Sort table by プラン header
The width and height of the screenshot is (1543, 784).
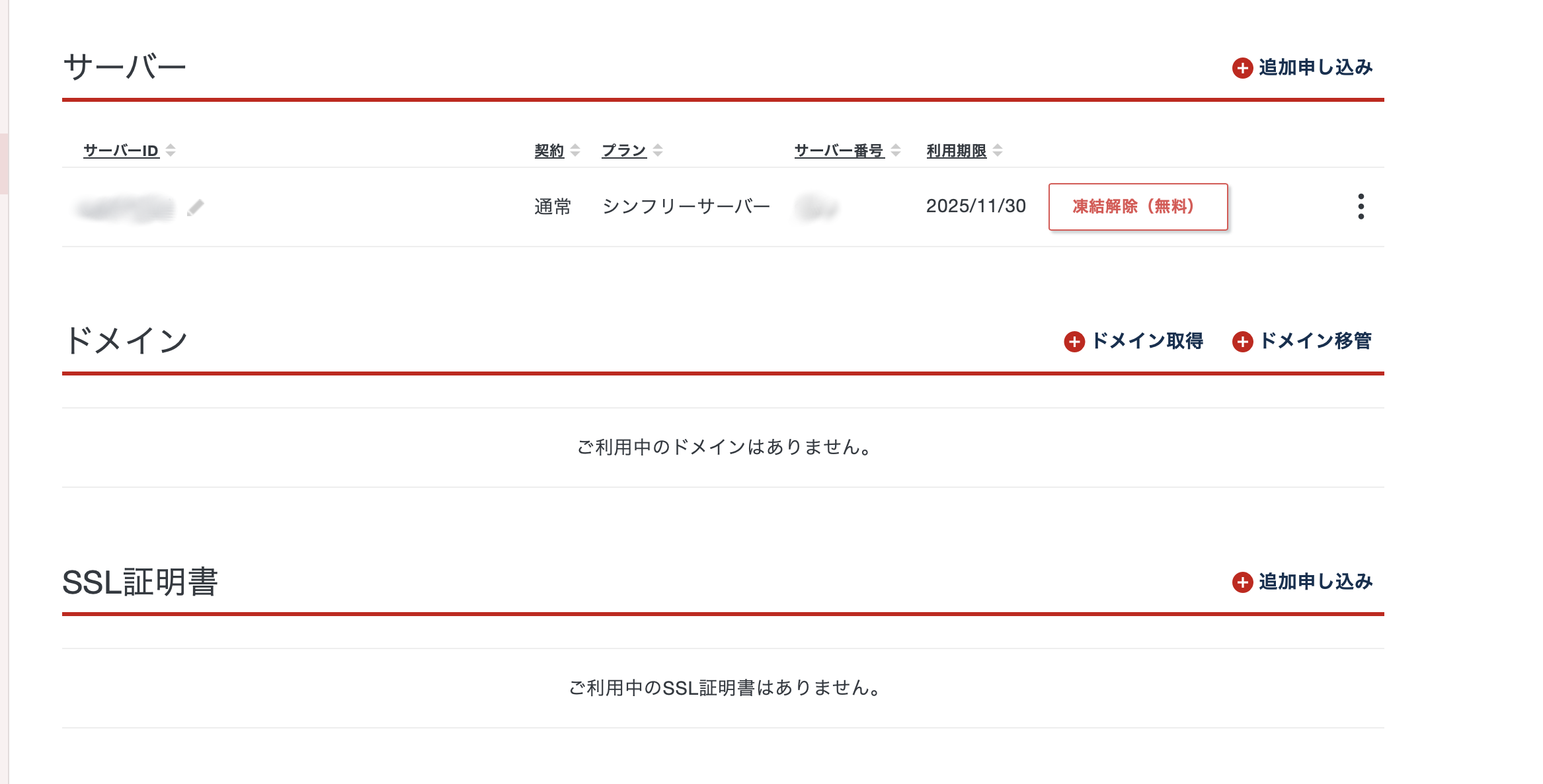click(x=623, y=151)
